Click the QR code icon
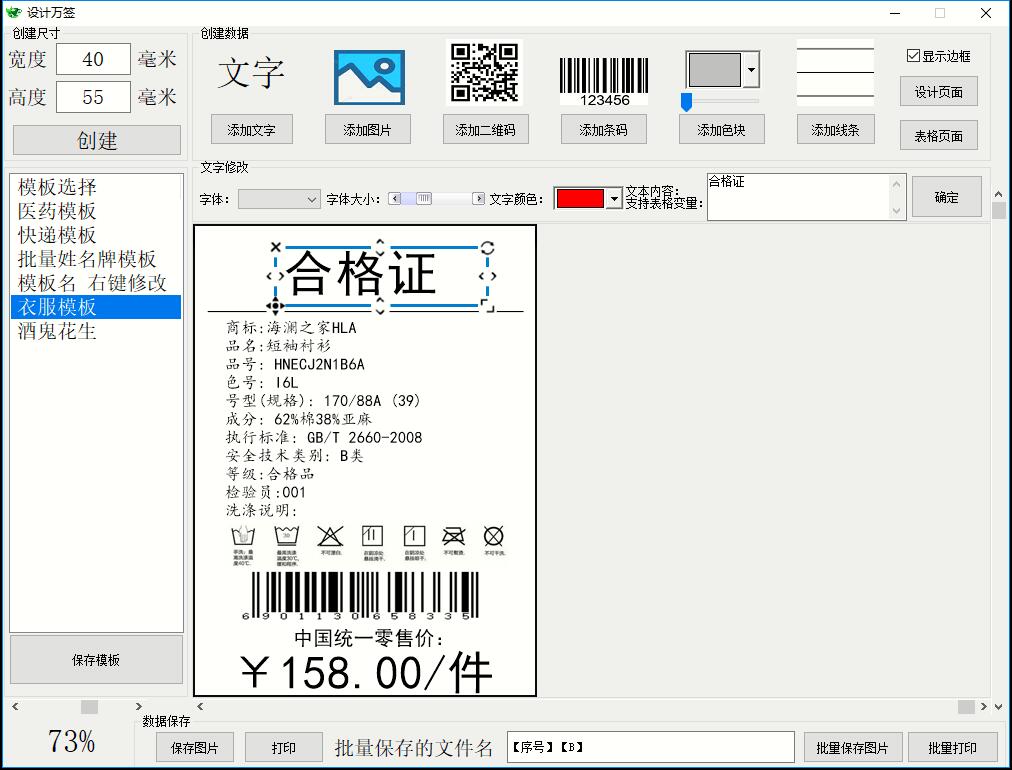 point(484,72)
